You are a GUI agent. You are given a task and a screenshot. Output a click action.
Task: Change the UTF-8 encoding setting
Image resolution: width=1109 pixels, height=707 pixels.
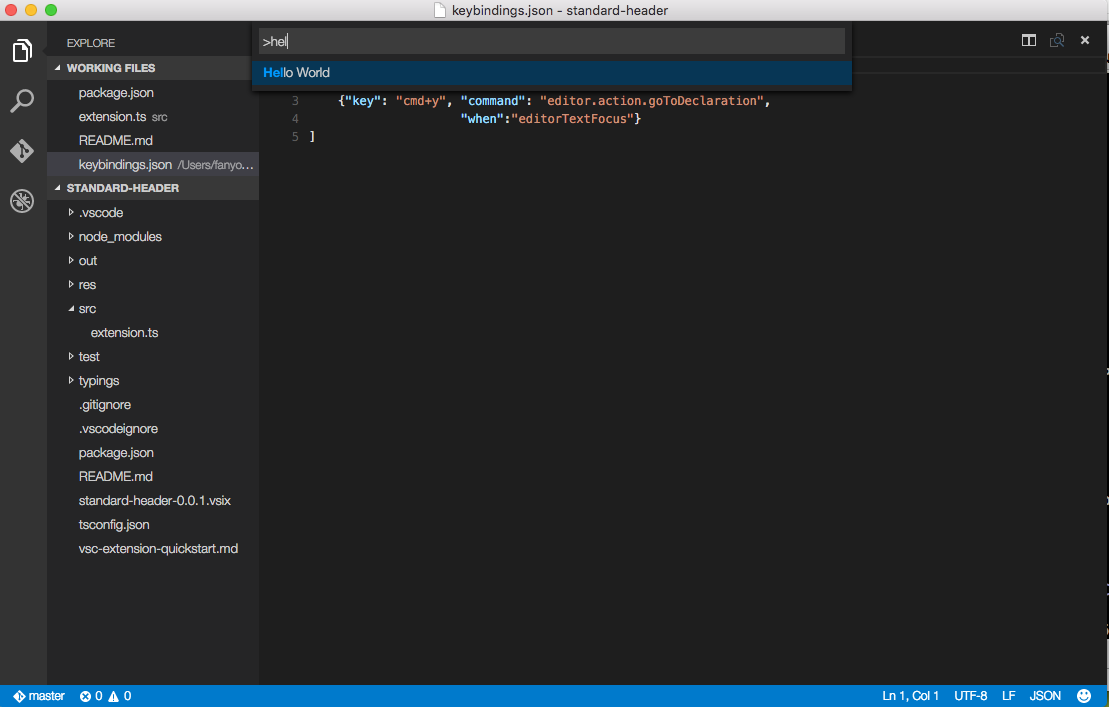coord(970,696)
